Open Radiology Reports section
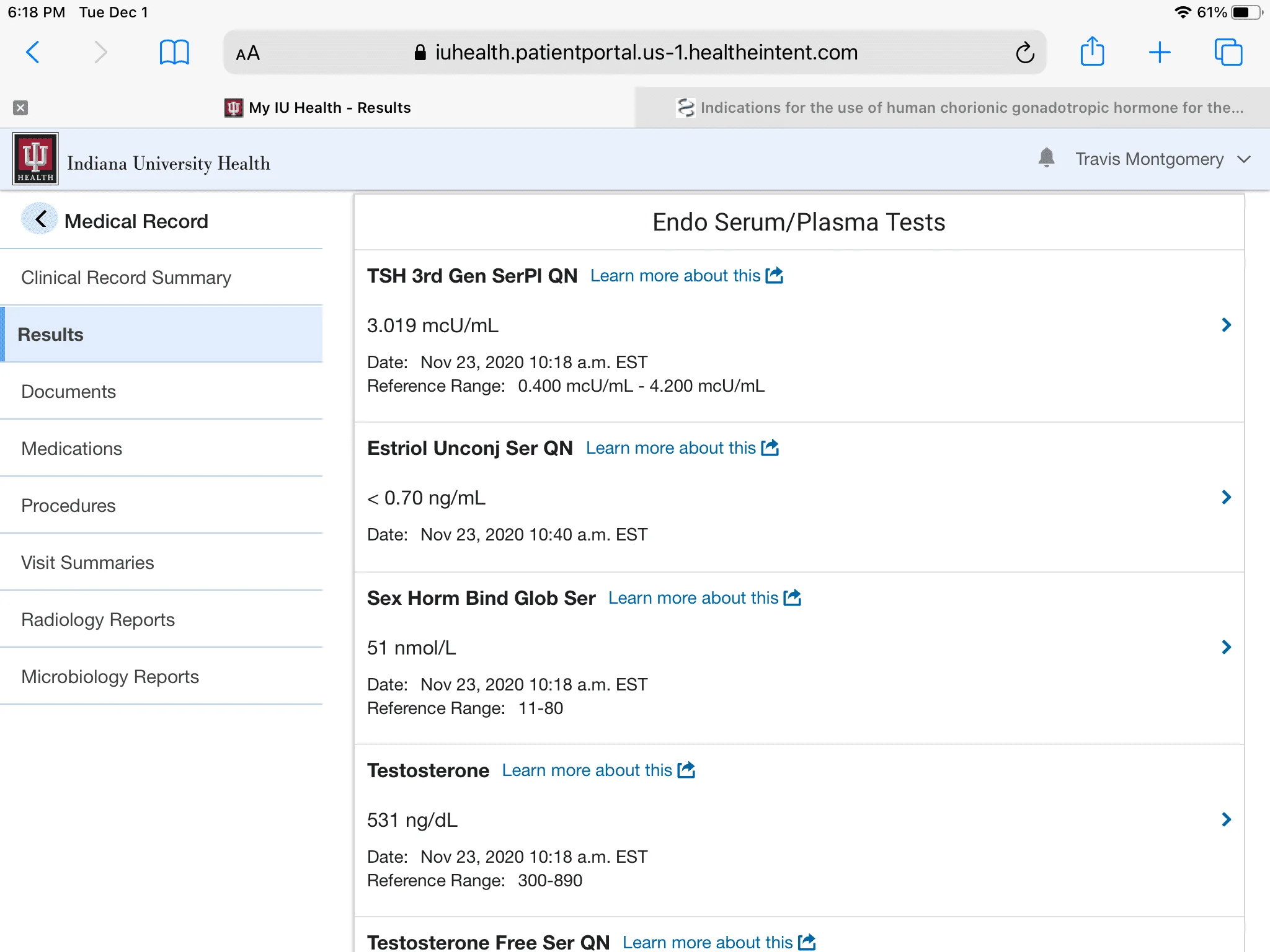This screenshot has height=952, width=1270. [161, 619]
